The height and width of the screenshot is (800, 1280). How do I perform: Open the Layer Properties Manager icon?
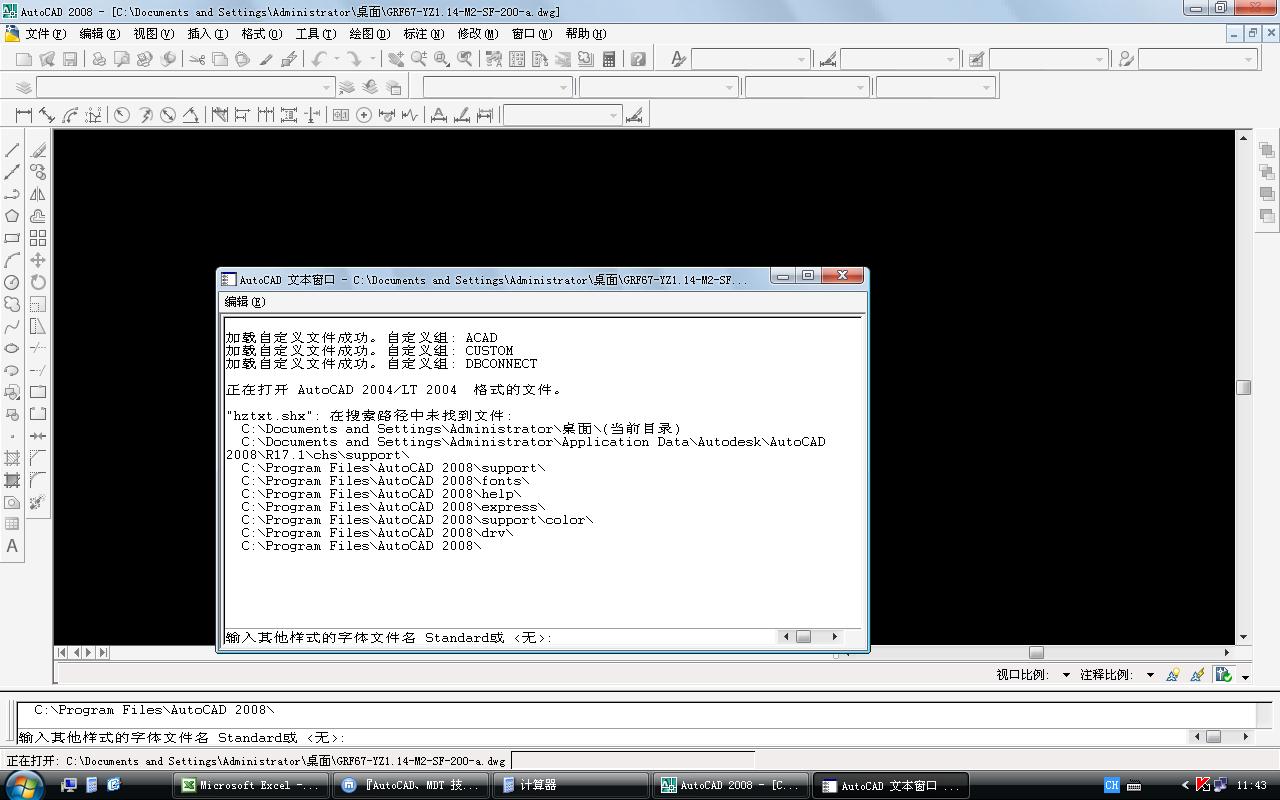tap(24, 87)
